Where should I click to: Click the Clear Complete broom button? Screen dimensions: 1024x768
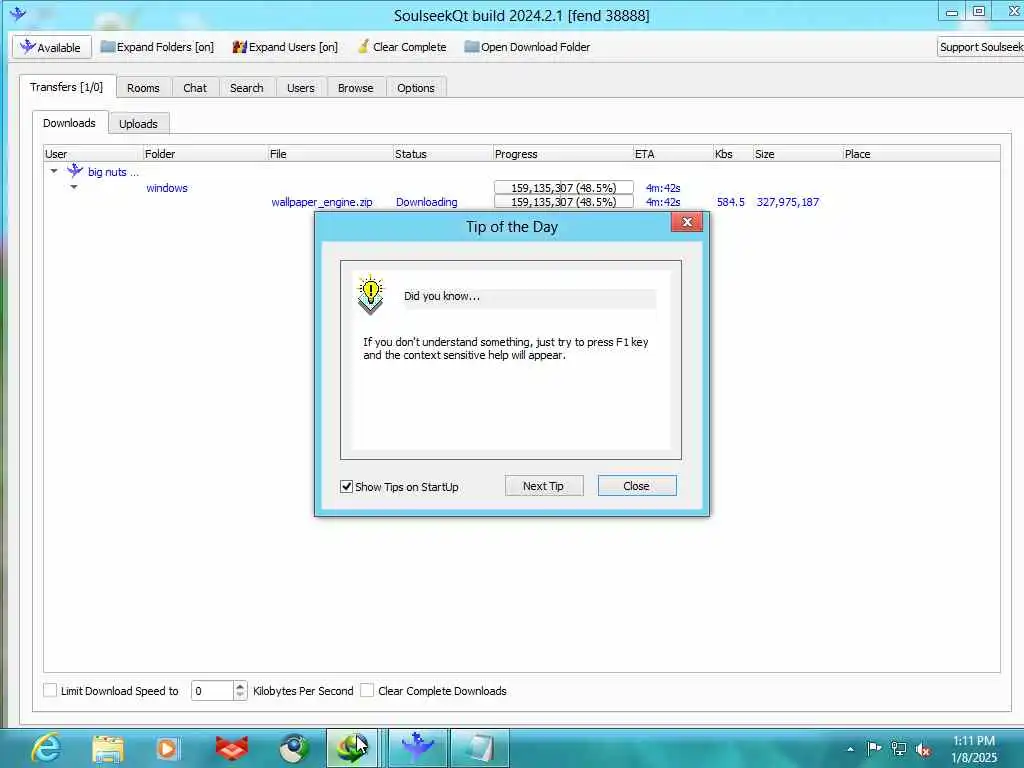click(x=402, y=47)
